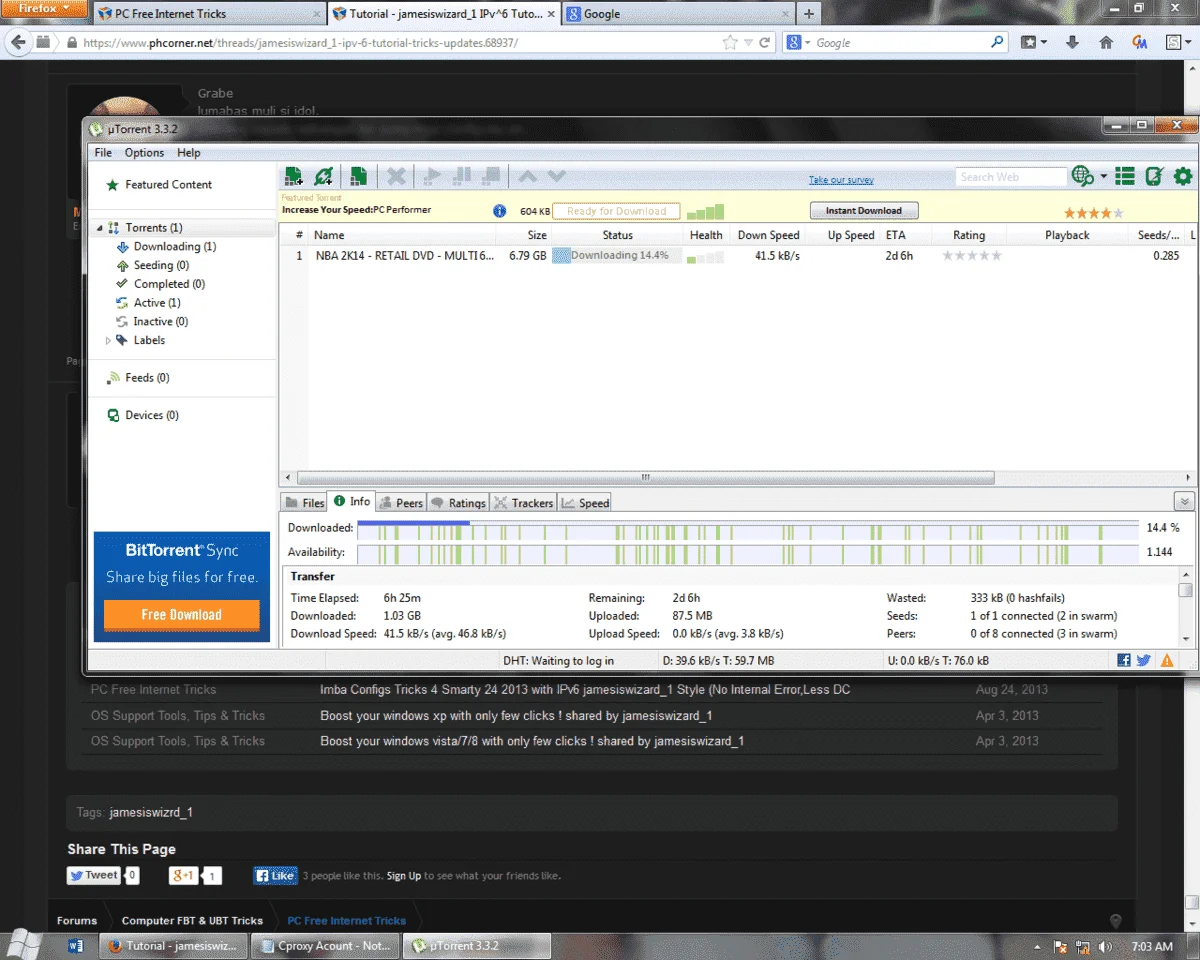Viewport: 1200px width, 960px height.
Task: Open the Options menu in uTorrent
Action: point(144,153)
